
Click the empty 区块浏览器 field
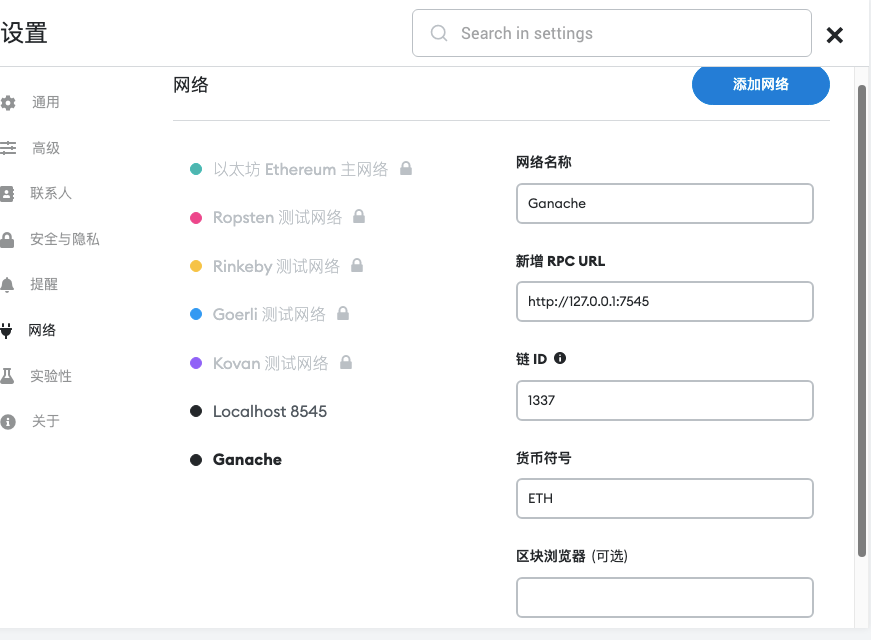pos(664,597)
